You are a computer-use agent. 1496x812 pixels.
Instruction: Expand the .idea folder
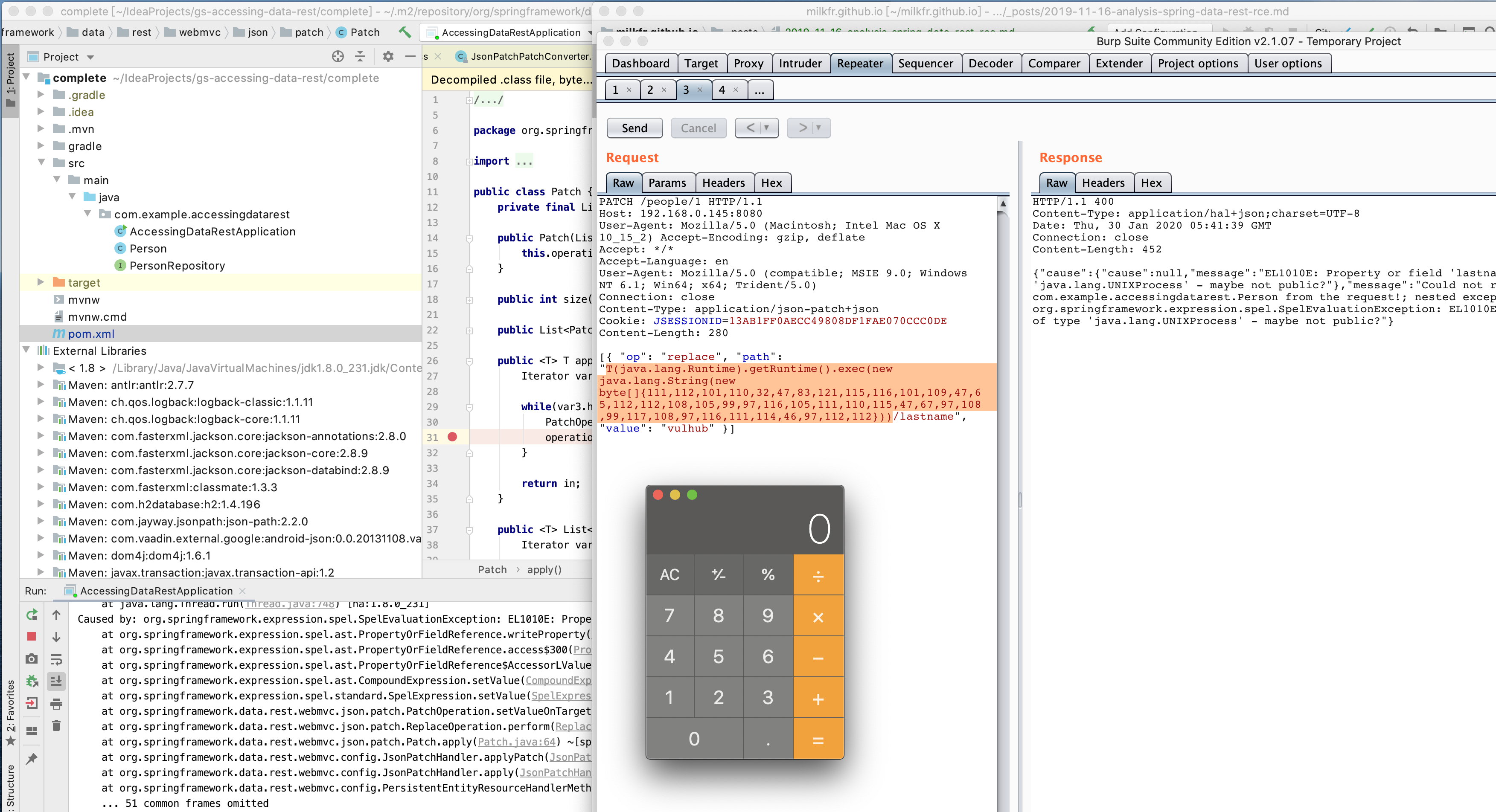(x=41, y=111)
